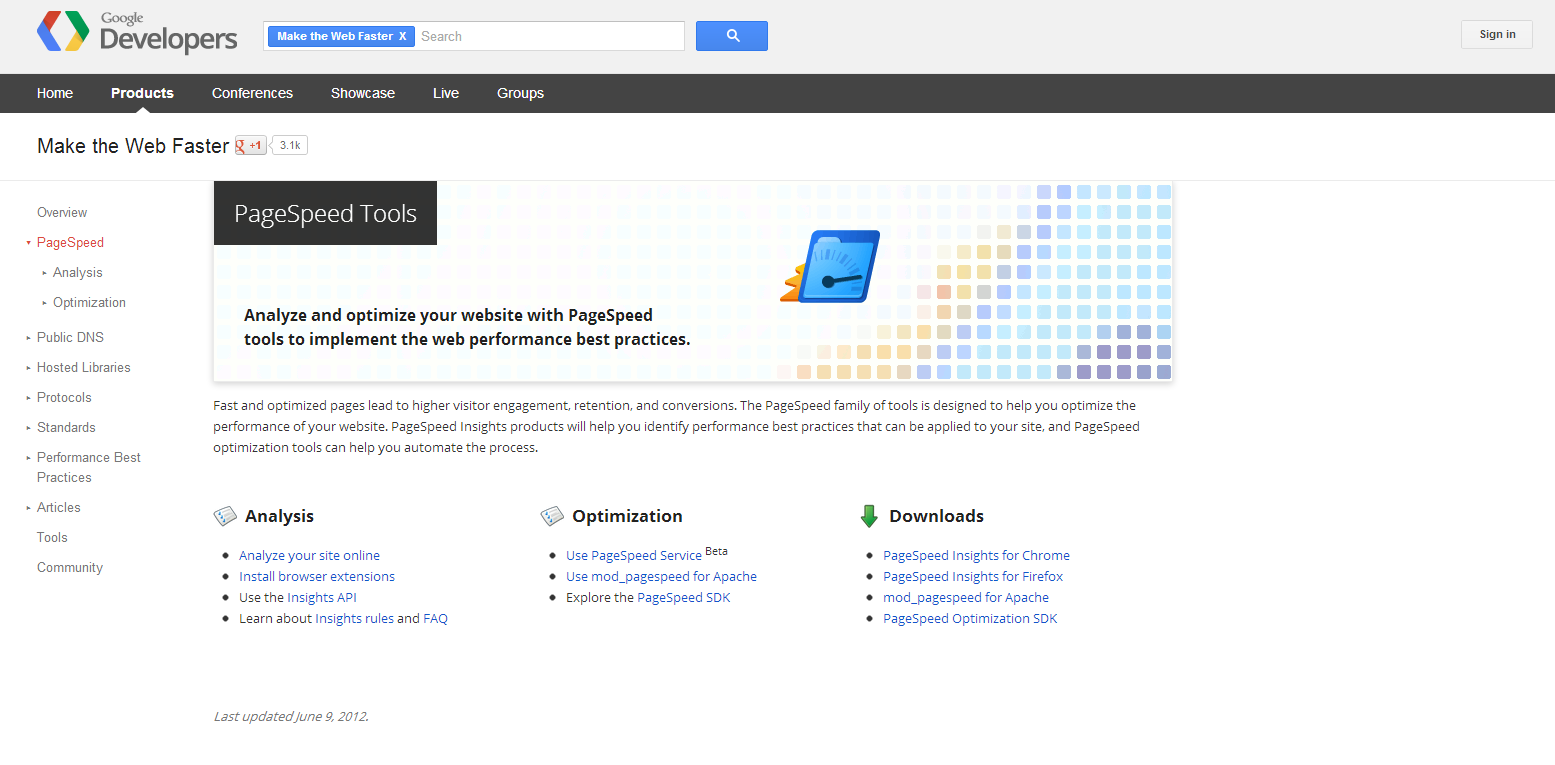Open Overview in the sidebar
Viewport: 1555px width, 765px height.
point(62,212)
